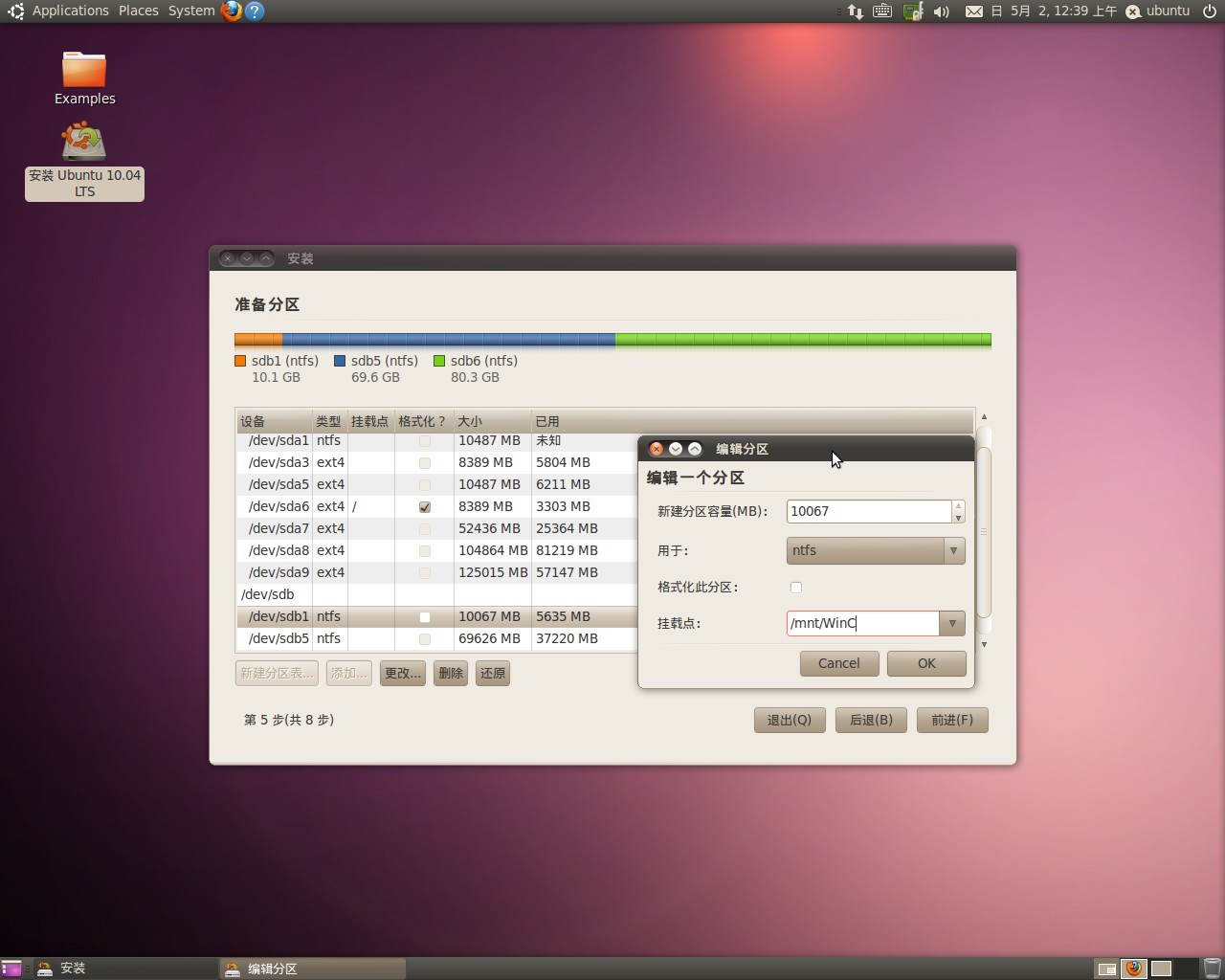Switch to first workspace in switcher
This screenshot has height=980, width=1225.
tap(1106, 969)
